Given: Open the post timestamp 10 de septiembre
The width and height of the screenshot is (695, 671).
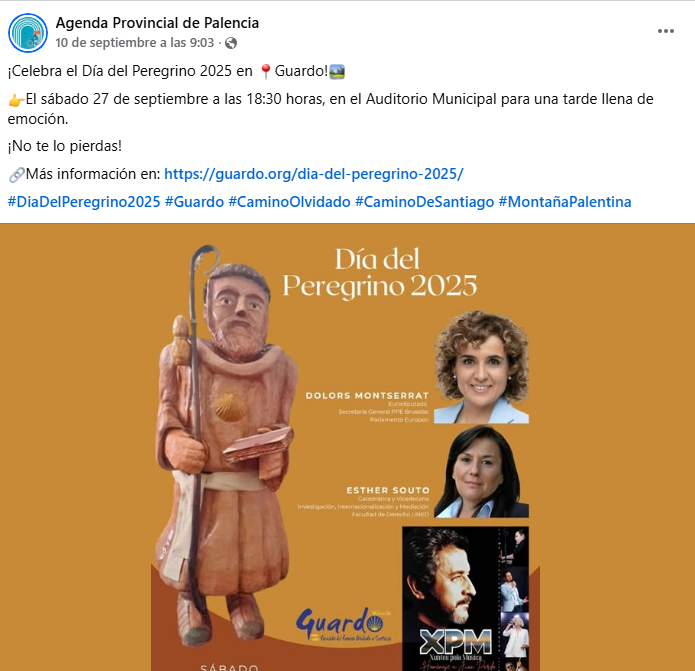Looking at the screenshot, I should (x=135, y=43).
